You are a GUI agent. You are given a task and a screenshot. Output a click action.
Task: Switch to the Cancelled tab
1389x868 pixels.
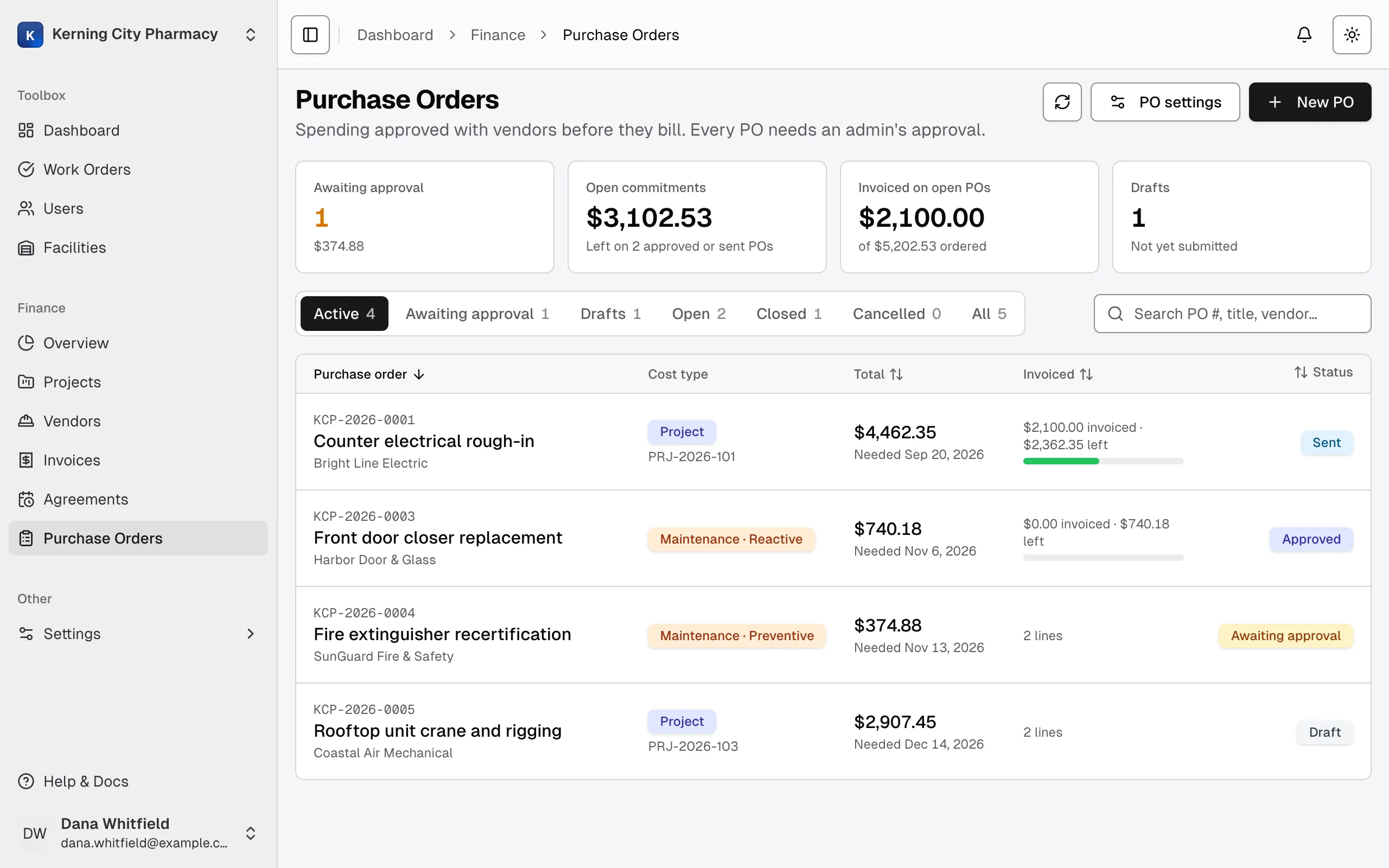[x=896, y=314]
